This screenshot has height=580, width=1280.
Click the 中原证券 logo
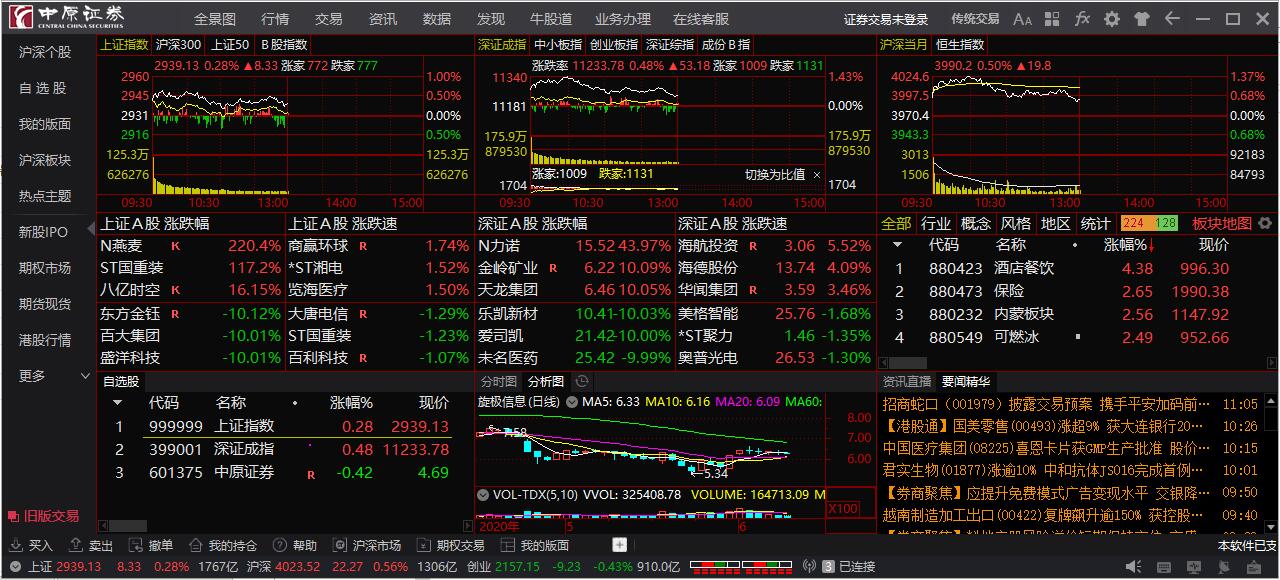tap(67, 17)
